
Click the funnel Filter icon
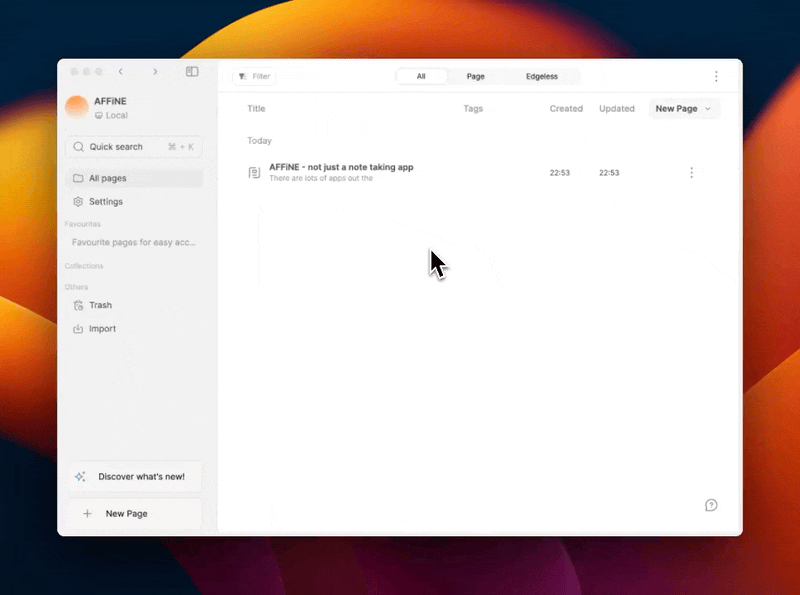(x=242, y=77)
